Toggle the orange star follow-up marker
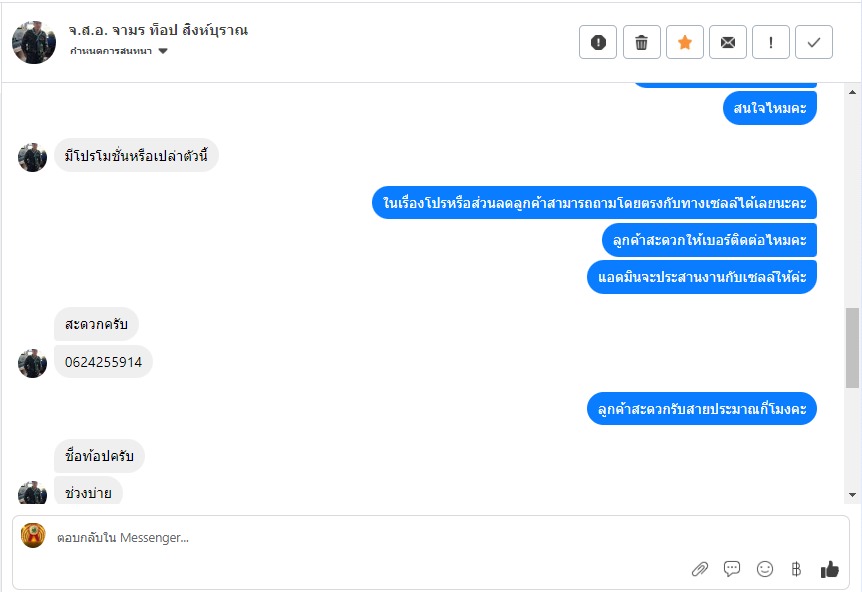Screen dimensions: 862x592 coord(684,42)
